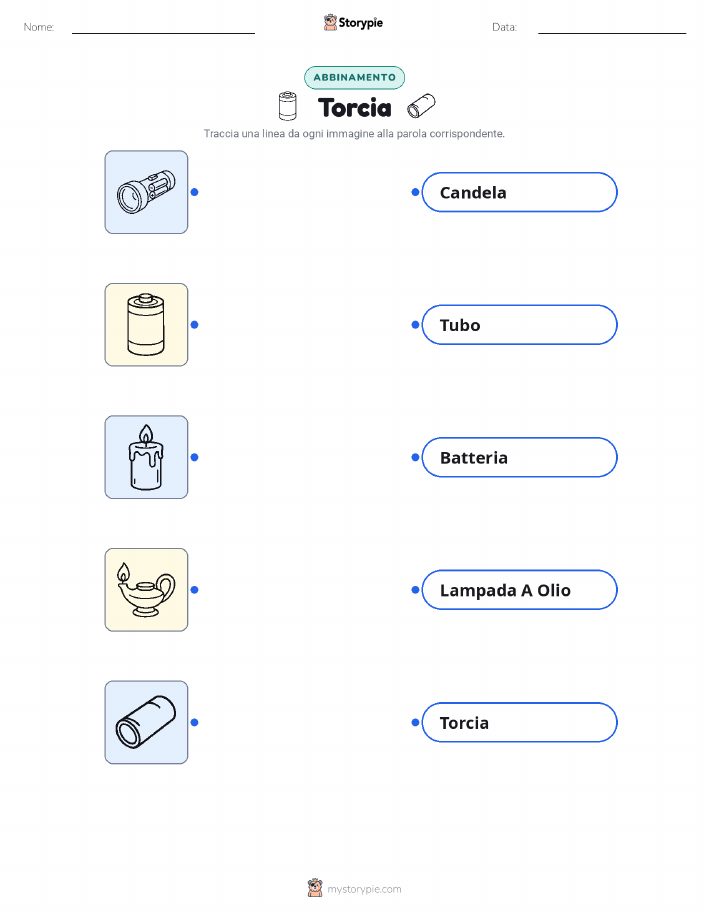Viewport: 709px width, 917px height.
Task: Click the candle picture card
Action: tap(146, 457)
